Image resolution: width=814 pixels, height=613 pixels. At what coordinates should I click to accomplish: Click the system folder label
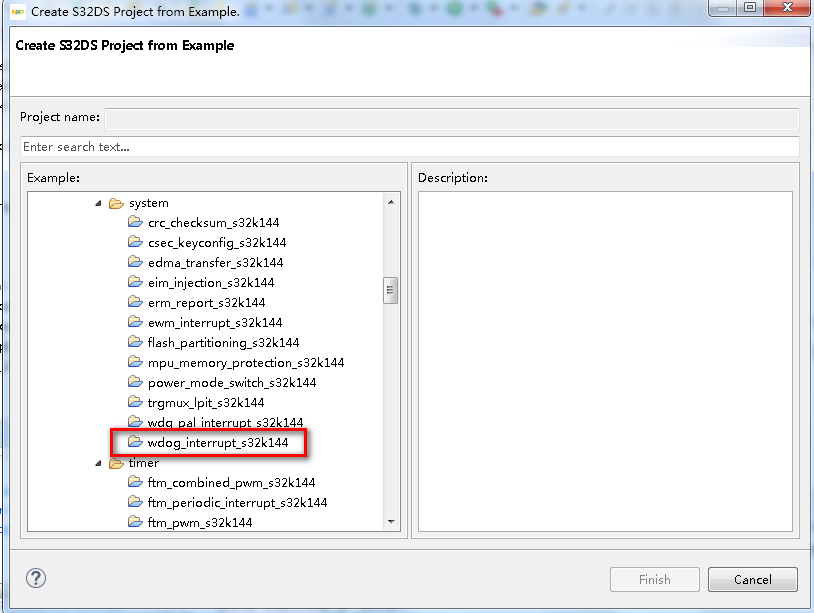(149, 203)
